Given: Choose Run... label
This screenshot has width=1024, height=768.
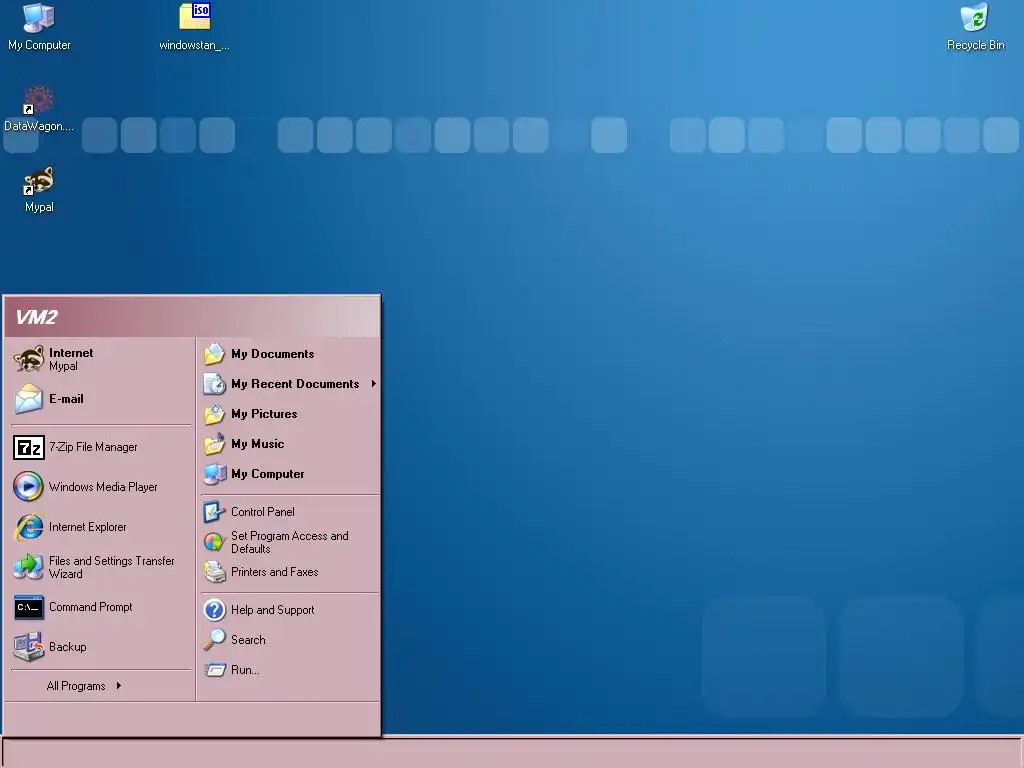Looking at the screenshot, I should [245, 670].
